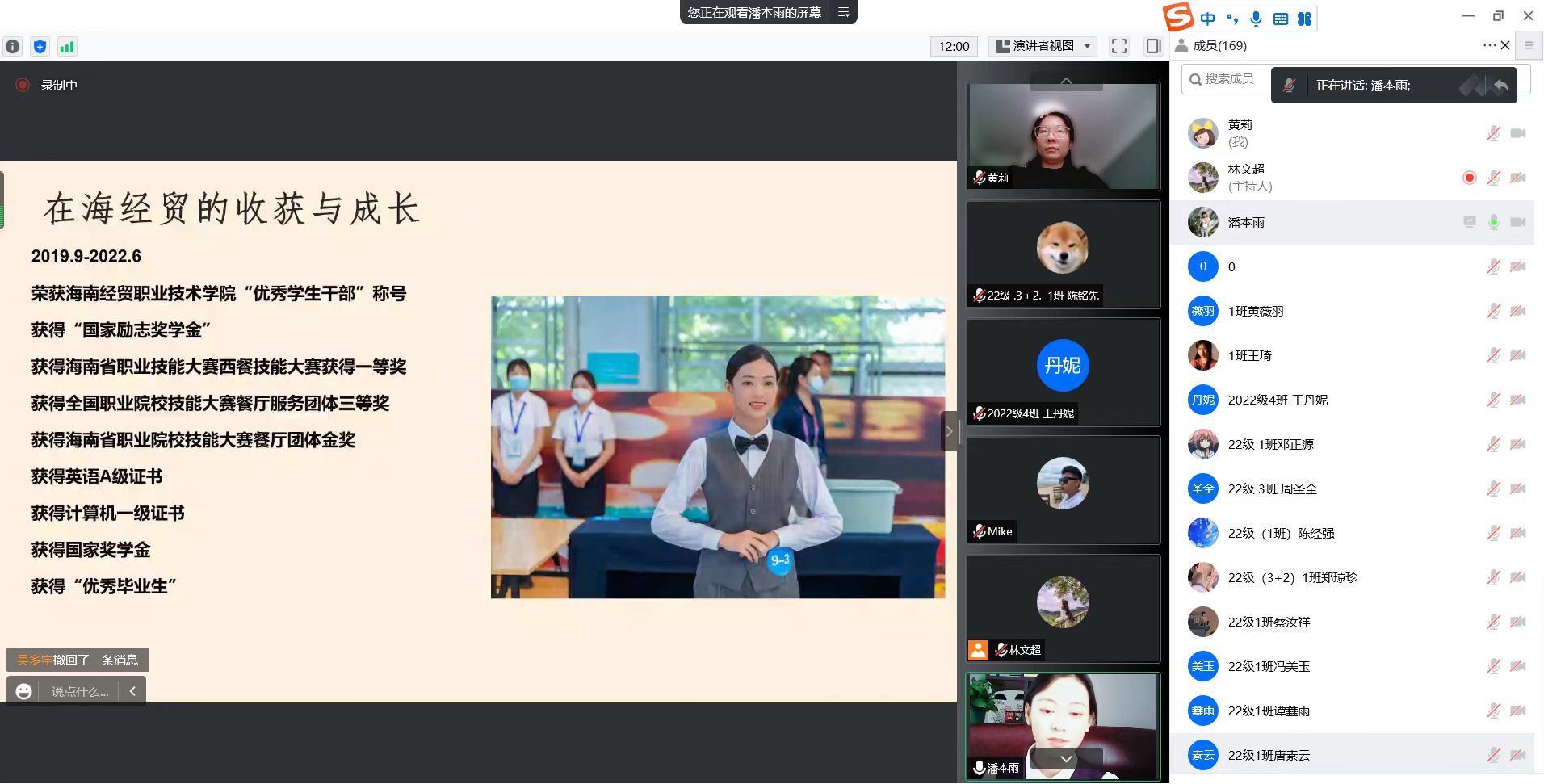Open the 演讲者视图 view dropdown
This screenshot has height=784, width=1544.
pos(1043,46)
